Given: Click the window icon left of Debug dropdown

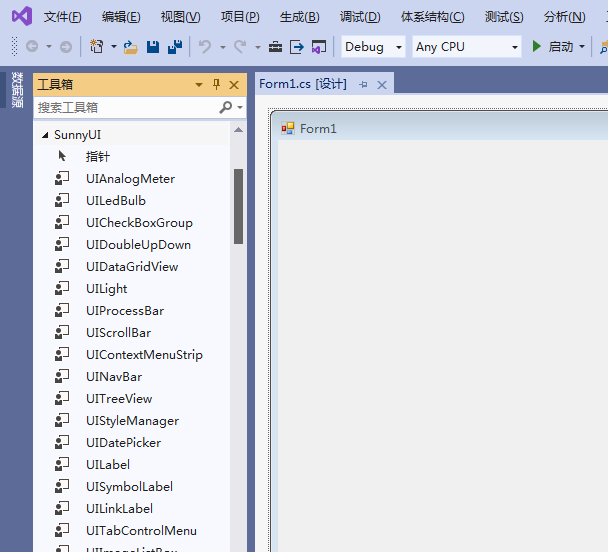Looking at the screenshot, I should click(x=319, y=47).
